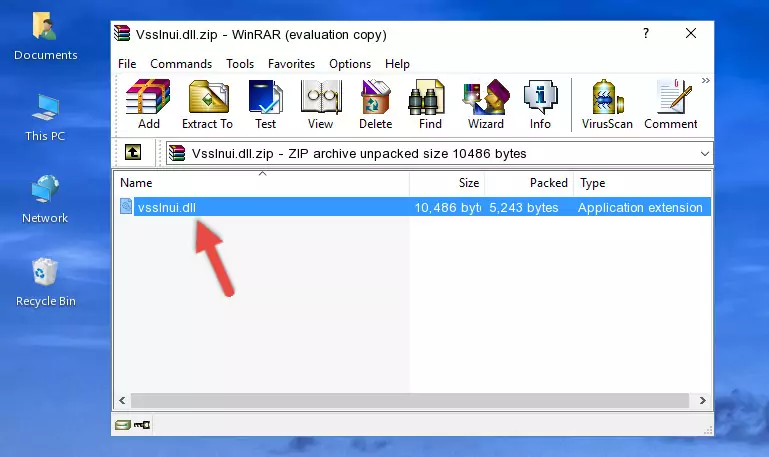This screenshot has width=769, height=457.
Task: Open the Commands menu
Action: 181,64
